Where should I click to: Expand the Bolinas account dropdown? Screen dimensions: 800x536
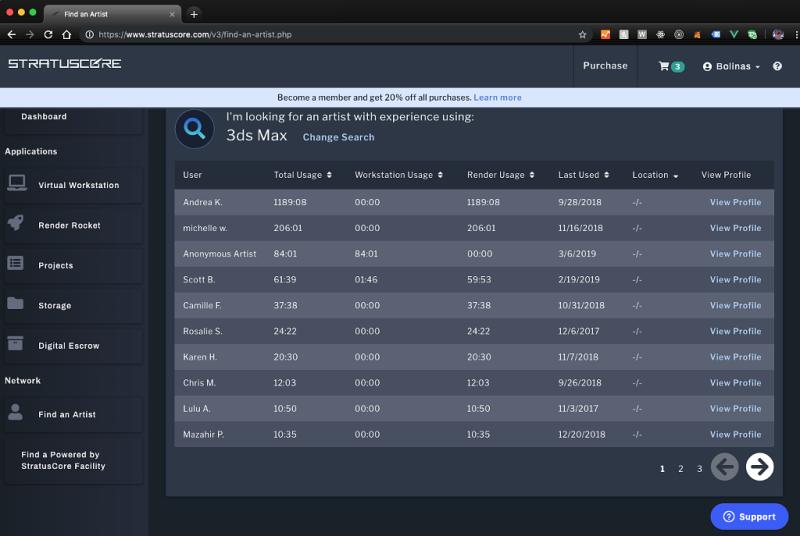[x=731, y=66]
